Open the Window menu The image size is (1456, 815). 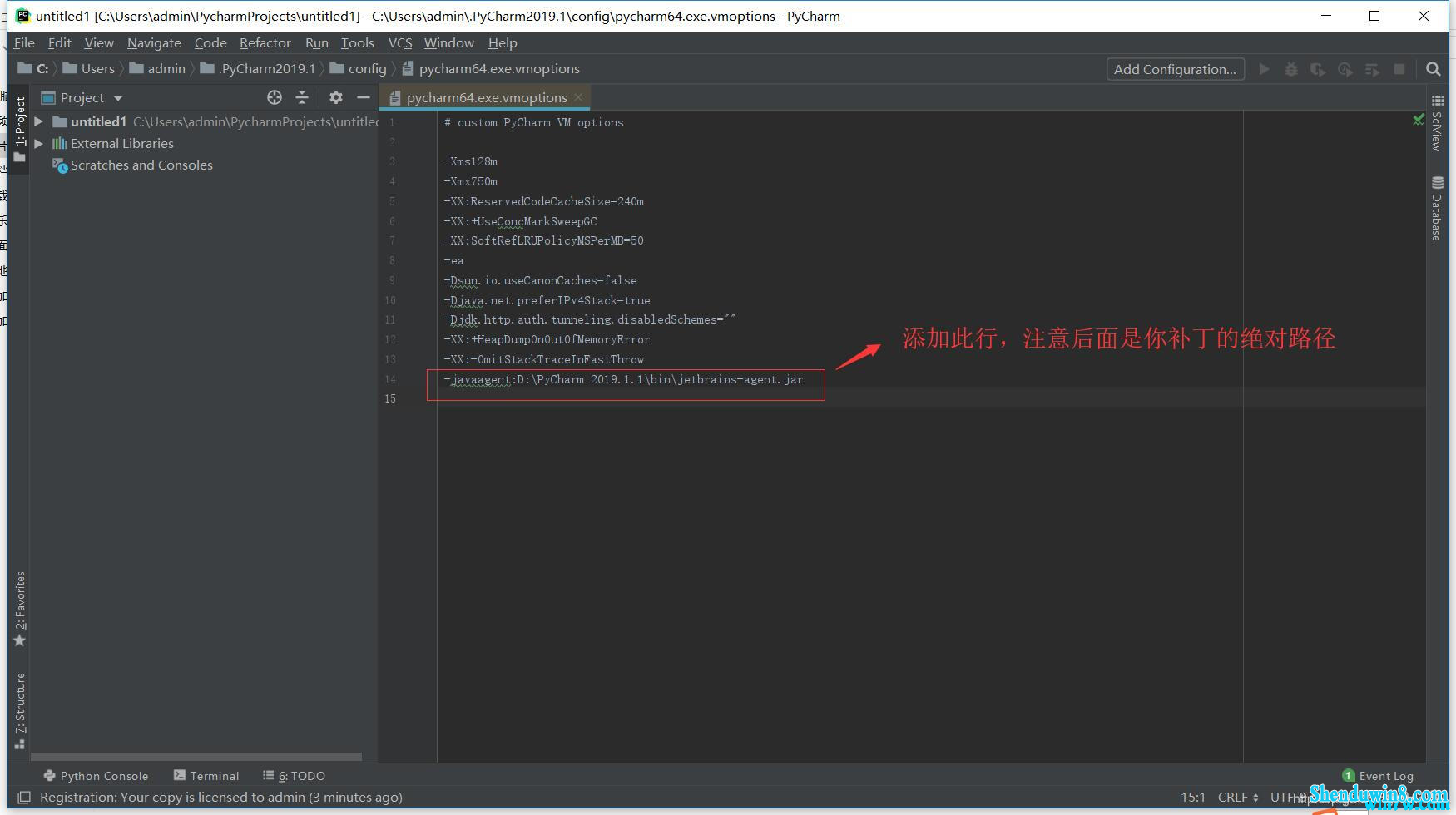[449, 42]
